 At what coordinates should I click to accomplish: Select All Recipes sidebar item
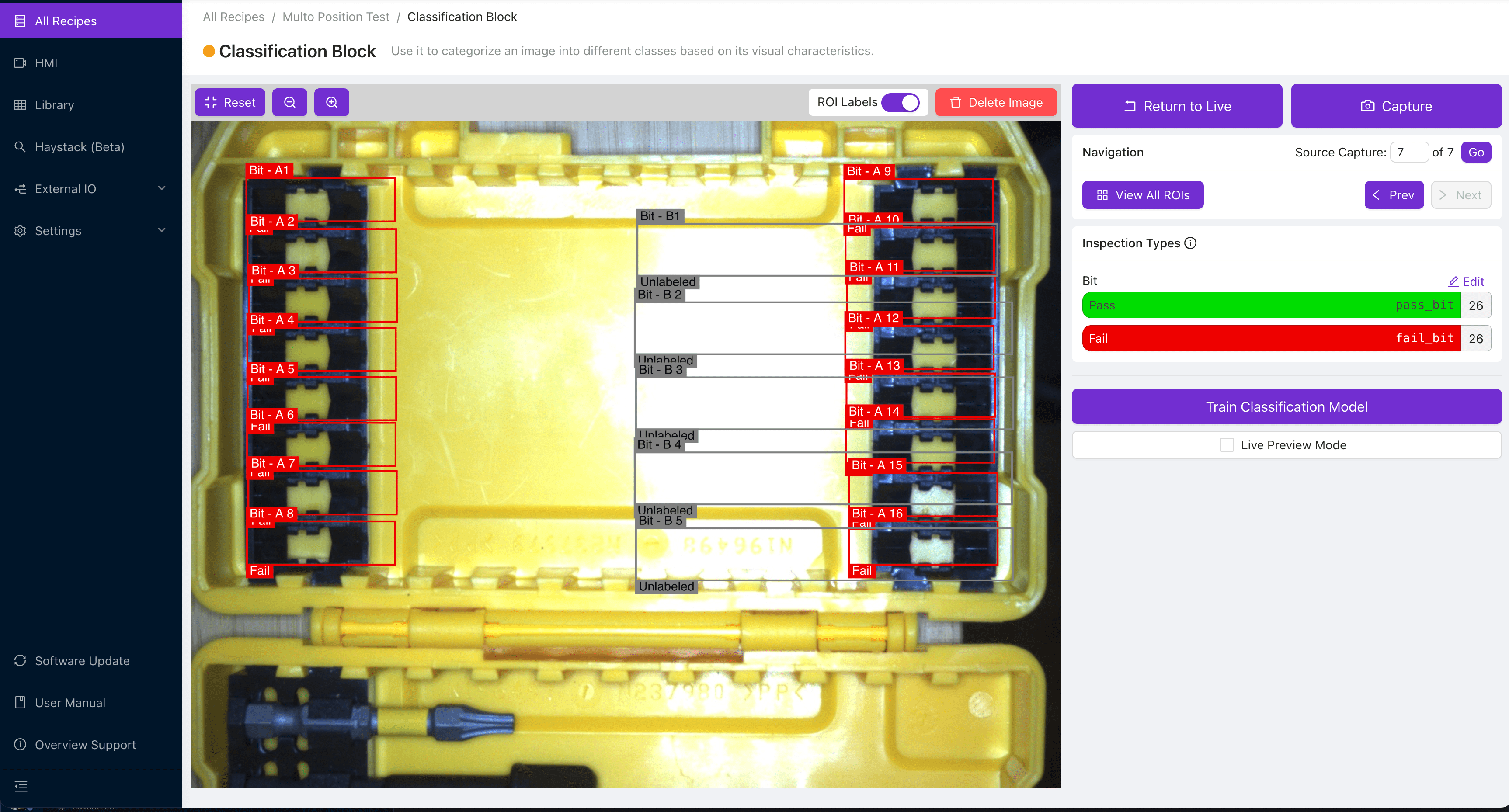66,21
